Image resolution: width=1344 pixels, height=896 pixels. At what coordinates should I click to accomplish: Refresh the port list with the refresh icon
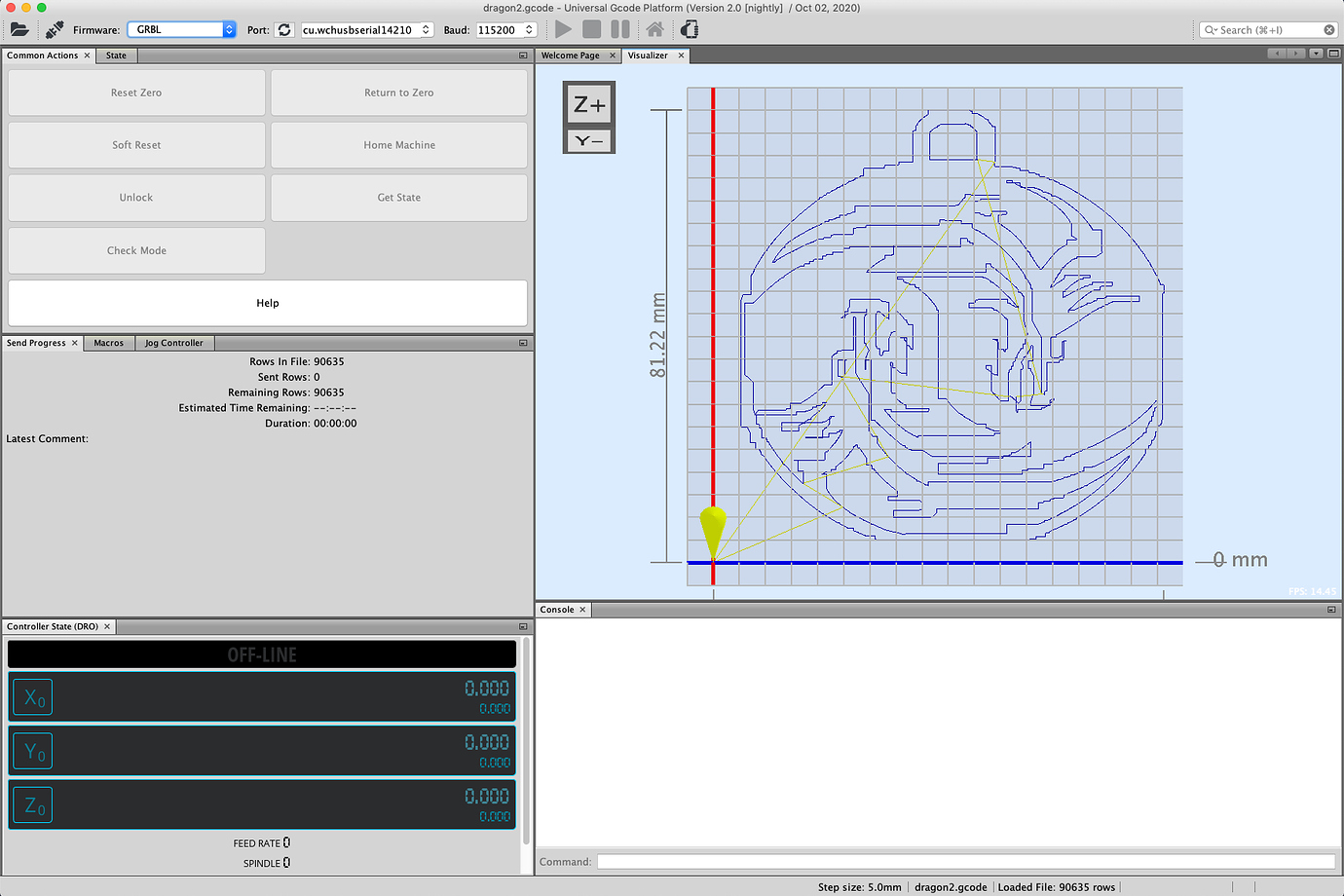[x=284, y=29]
